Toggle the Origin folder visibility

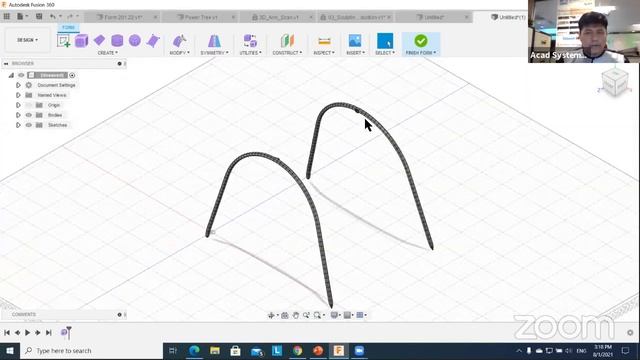(29, 105)
